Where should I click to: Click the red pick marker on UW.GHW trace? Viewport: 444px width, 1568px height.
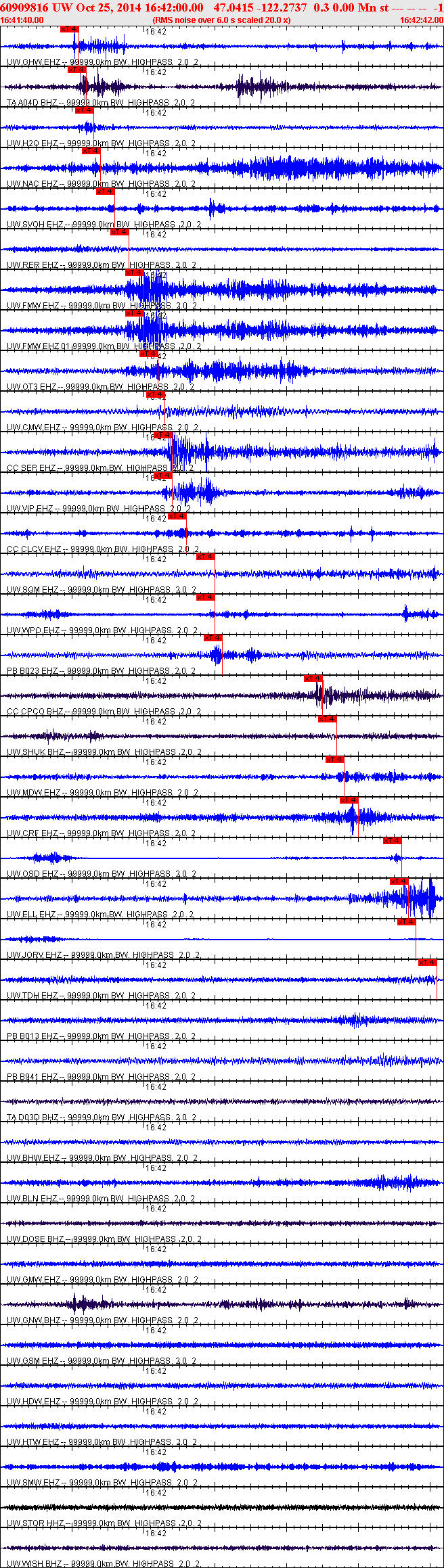tap(69, 29)
